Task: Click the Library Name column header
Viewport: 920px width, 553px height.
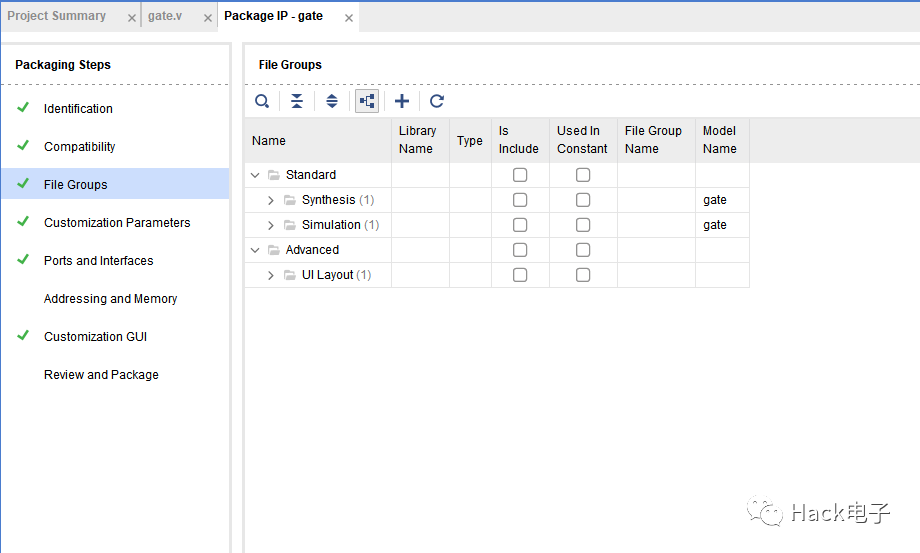Action: [421, 141]
